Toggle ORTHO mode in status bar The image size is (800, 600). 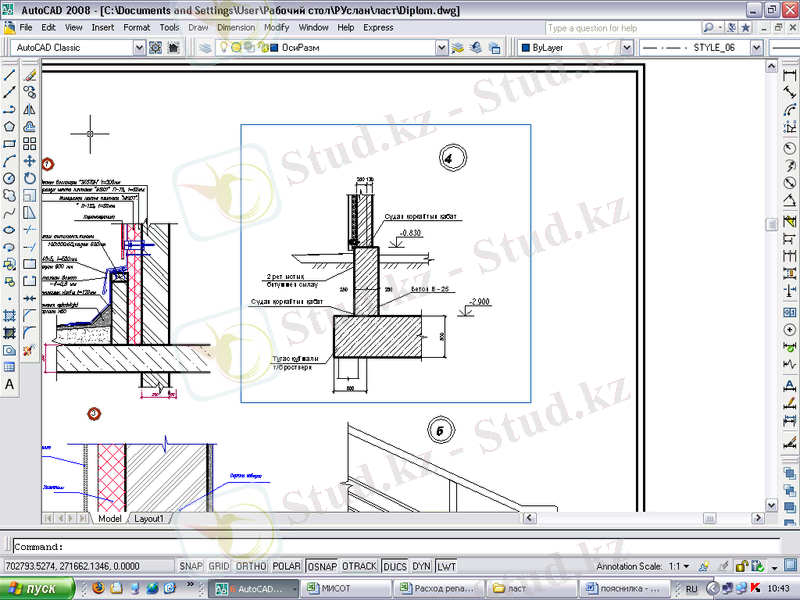point(250,566)
